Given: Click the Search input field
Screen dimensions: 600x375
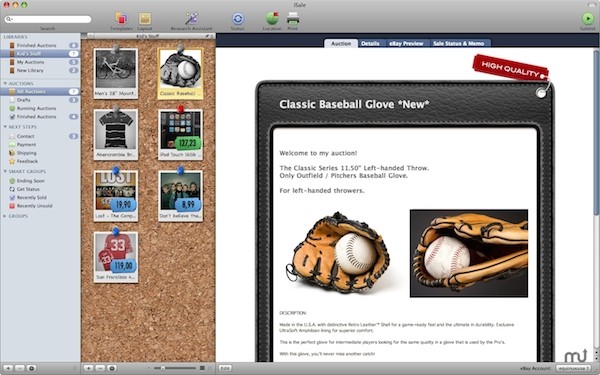Looking at the screenshot, I should coord(48,19).
